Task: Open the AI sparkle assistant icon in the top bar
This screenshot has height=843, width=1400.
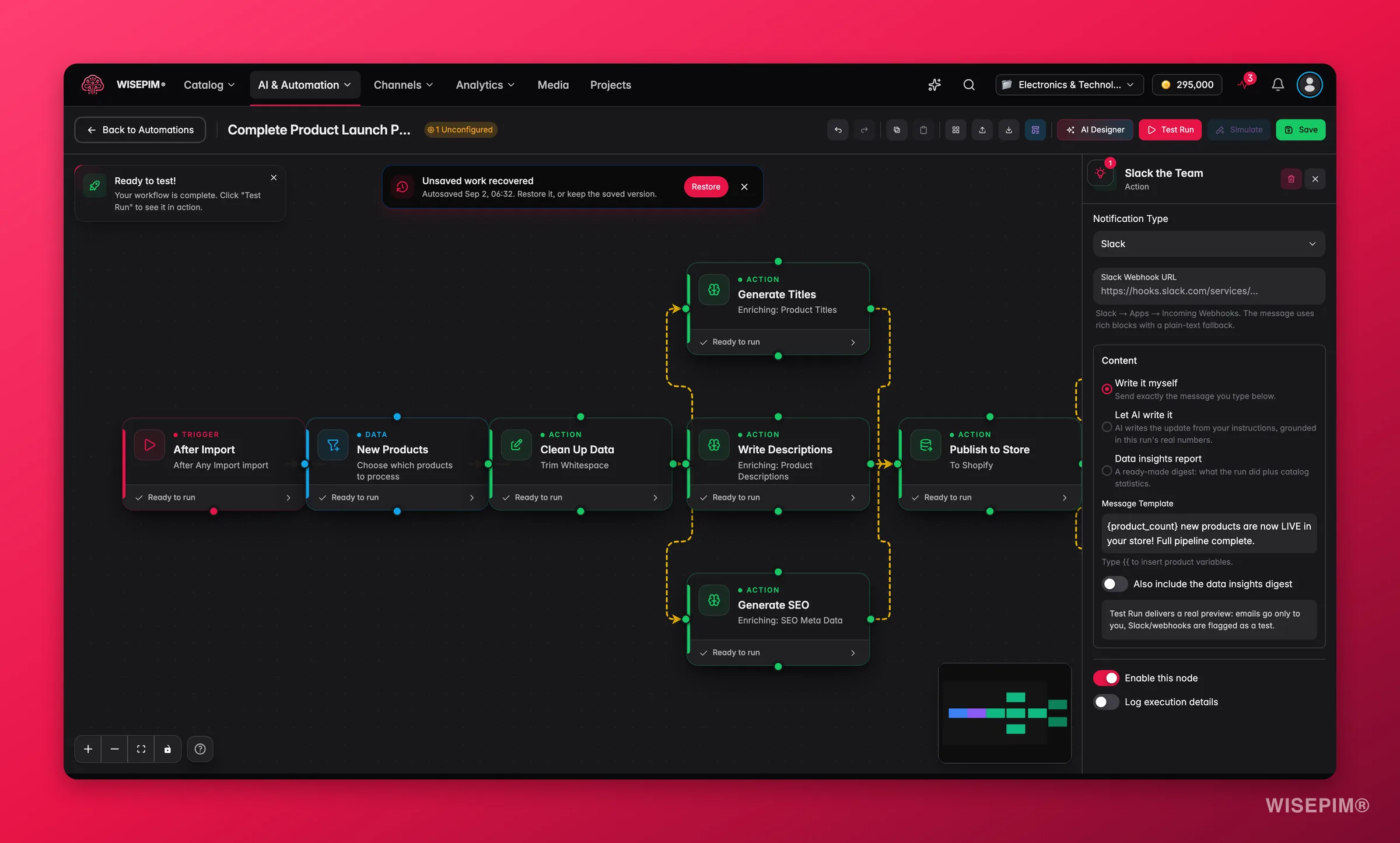Action: 935,85
